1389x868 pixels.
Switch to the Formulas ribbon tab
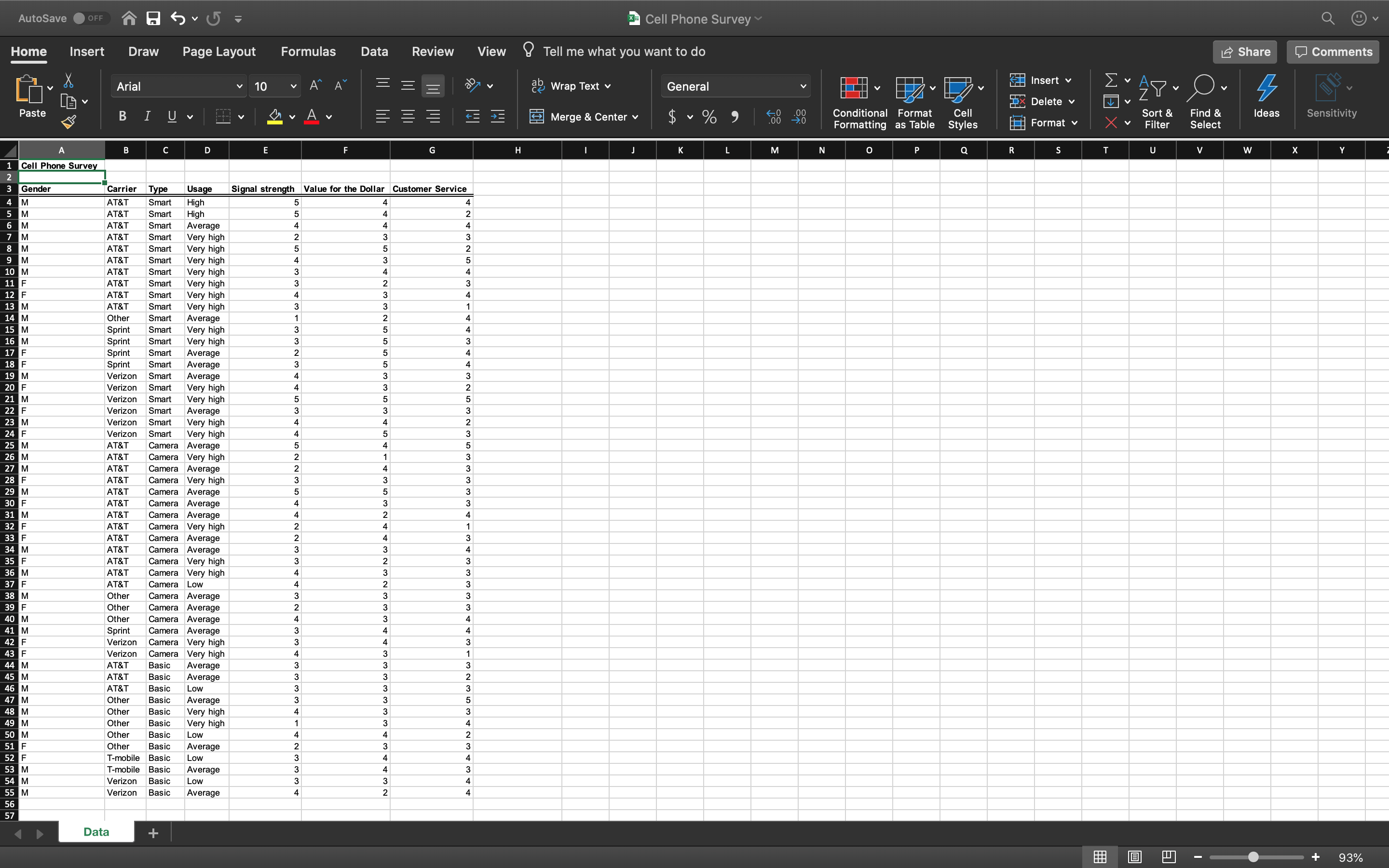coord(308,51)
